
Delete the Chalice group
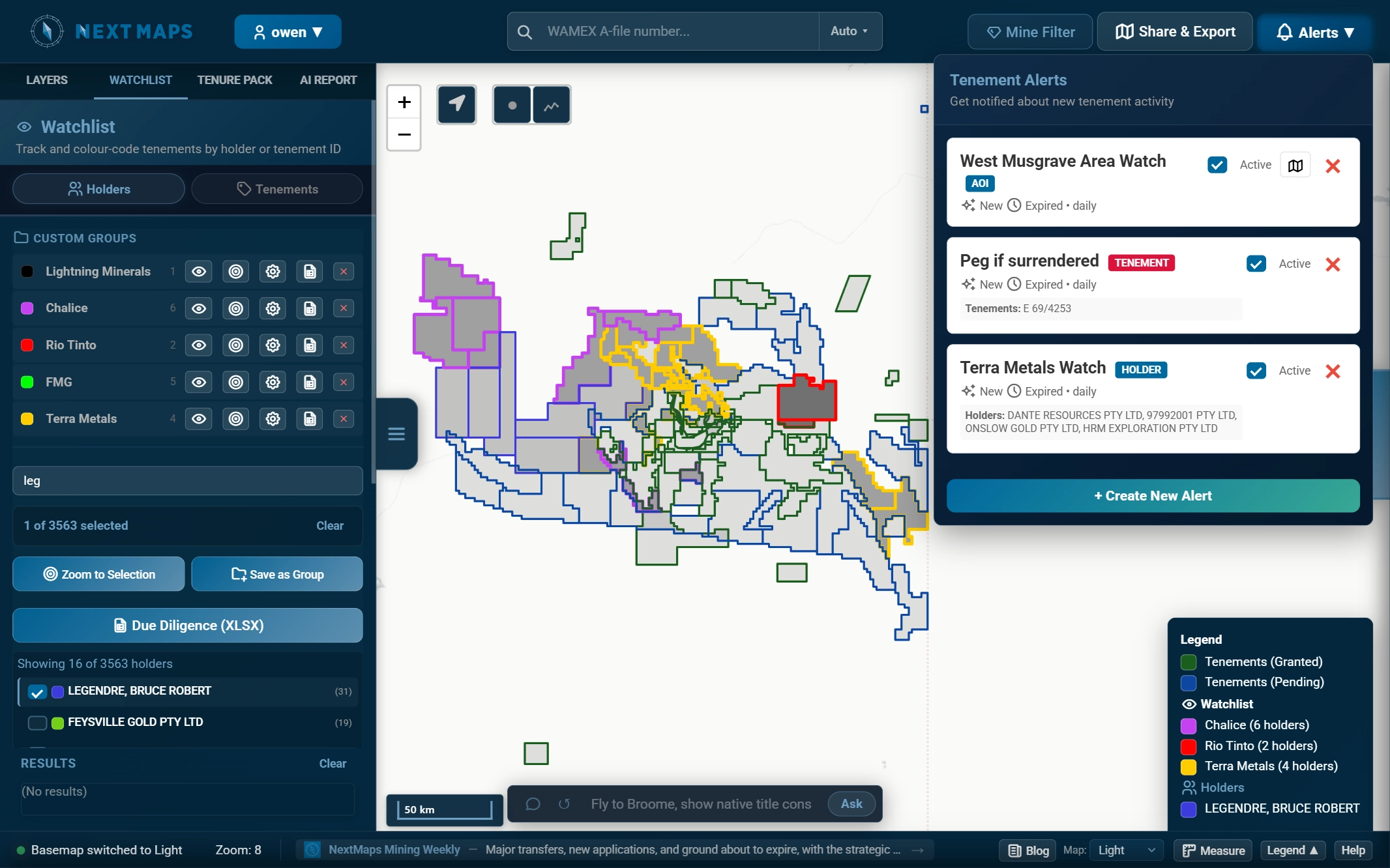coord(344,308)
